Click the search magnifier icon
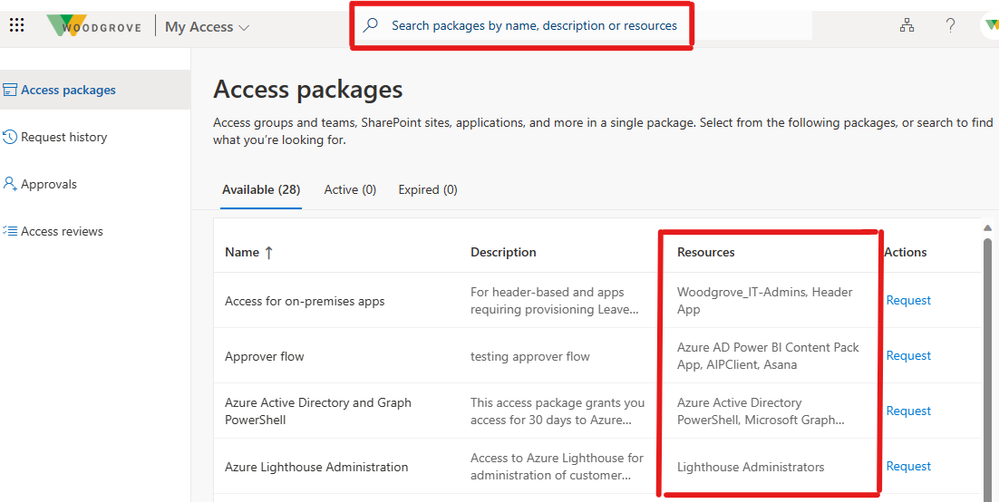Viewport: 999px width, 502px height. pos(371,26)
